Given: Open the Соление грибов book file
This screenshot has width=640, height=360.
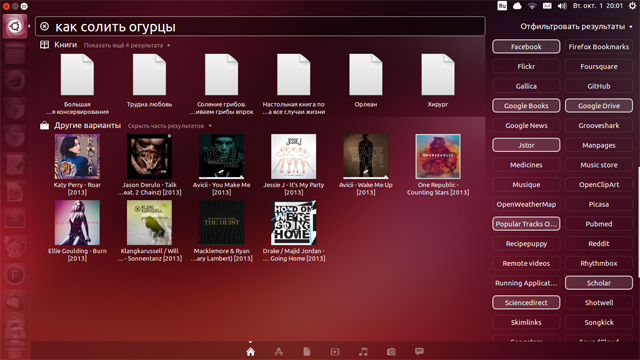Looking at the screenshot, I should point(221,84).
